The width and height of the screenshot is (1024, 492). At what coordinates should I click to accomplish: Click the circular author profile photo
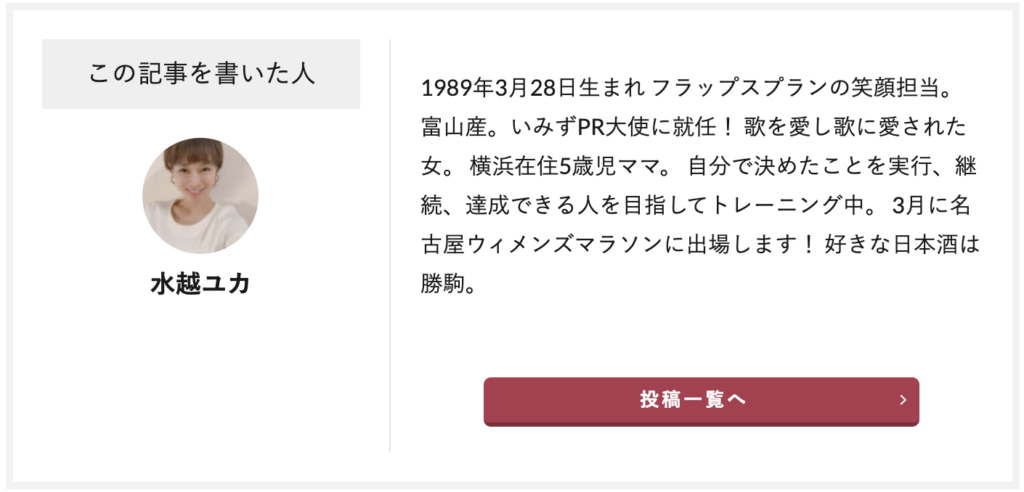point(200,196)
